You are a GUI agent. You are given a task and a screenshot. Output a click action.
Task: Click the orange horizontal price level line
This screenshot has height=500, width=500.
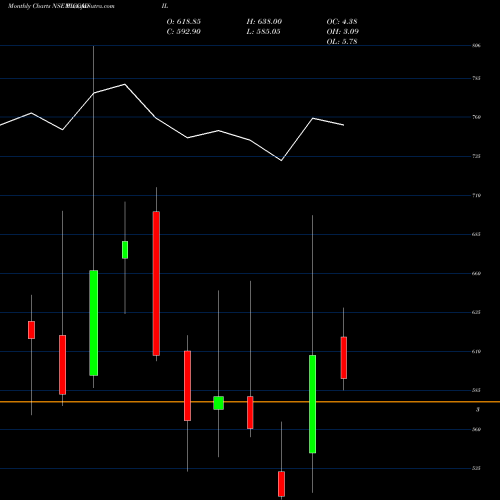(x=250, y=402)
